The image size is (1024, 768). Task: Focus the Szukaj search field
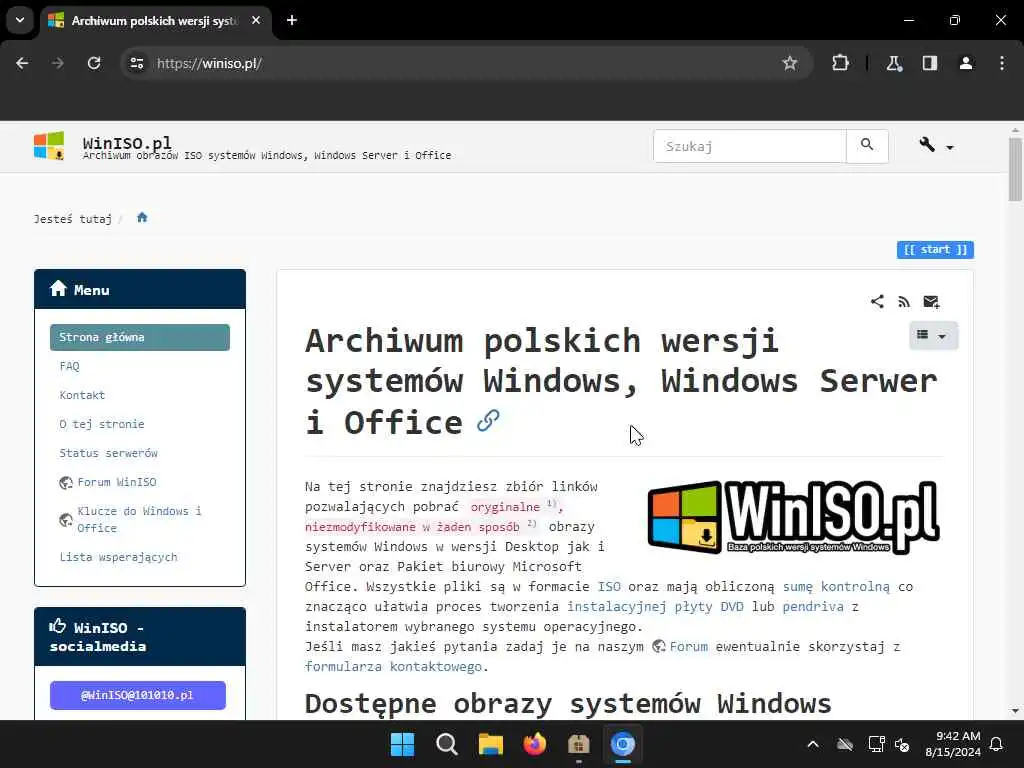[x=749, y=146]
